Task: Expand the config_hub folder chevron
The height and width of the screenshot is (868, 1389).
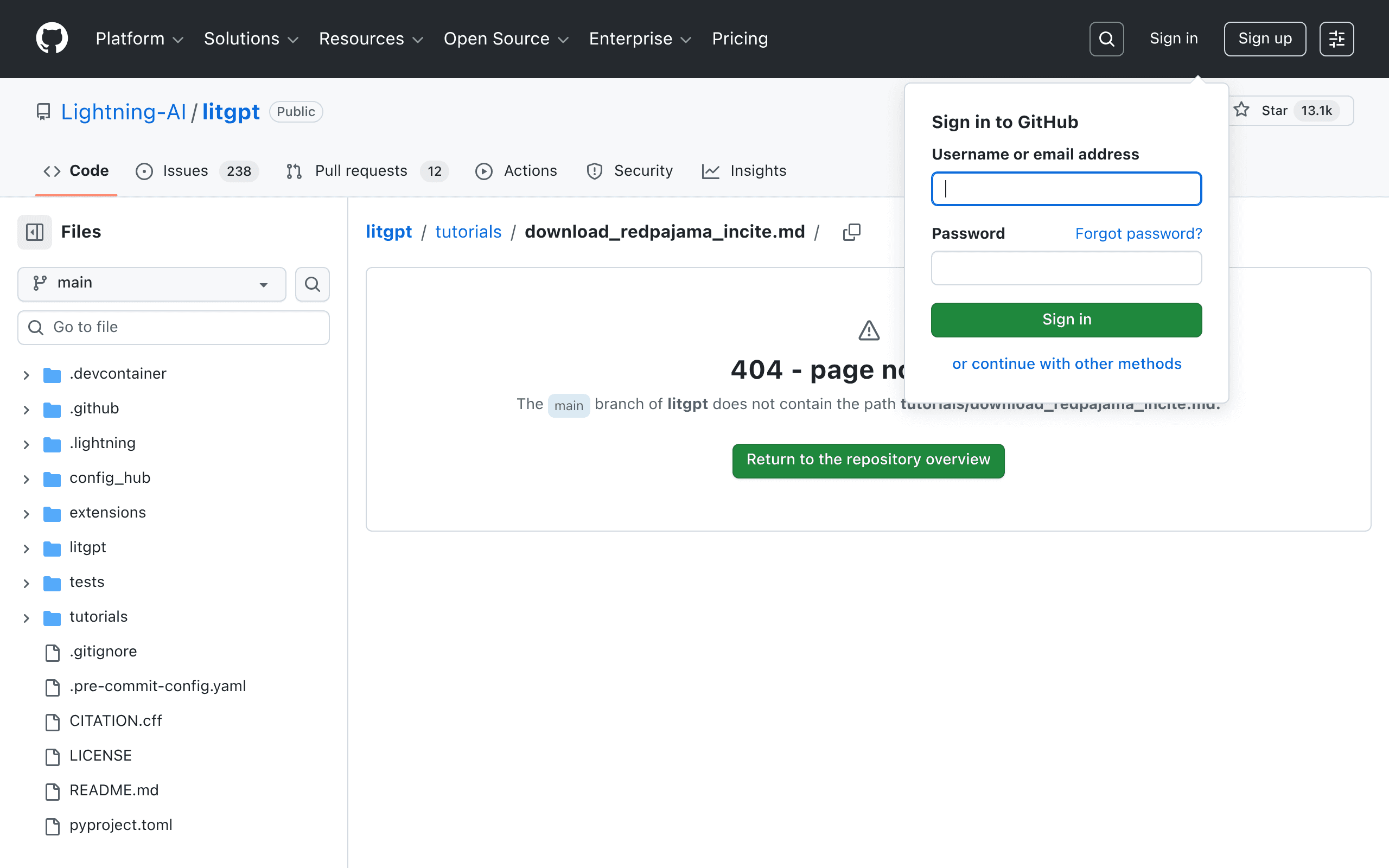Action: coord(26,479)
